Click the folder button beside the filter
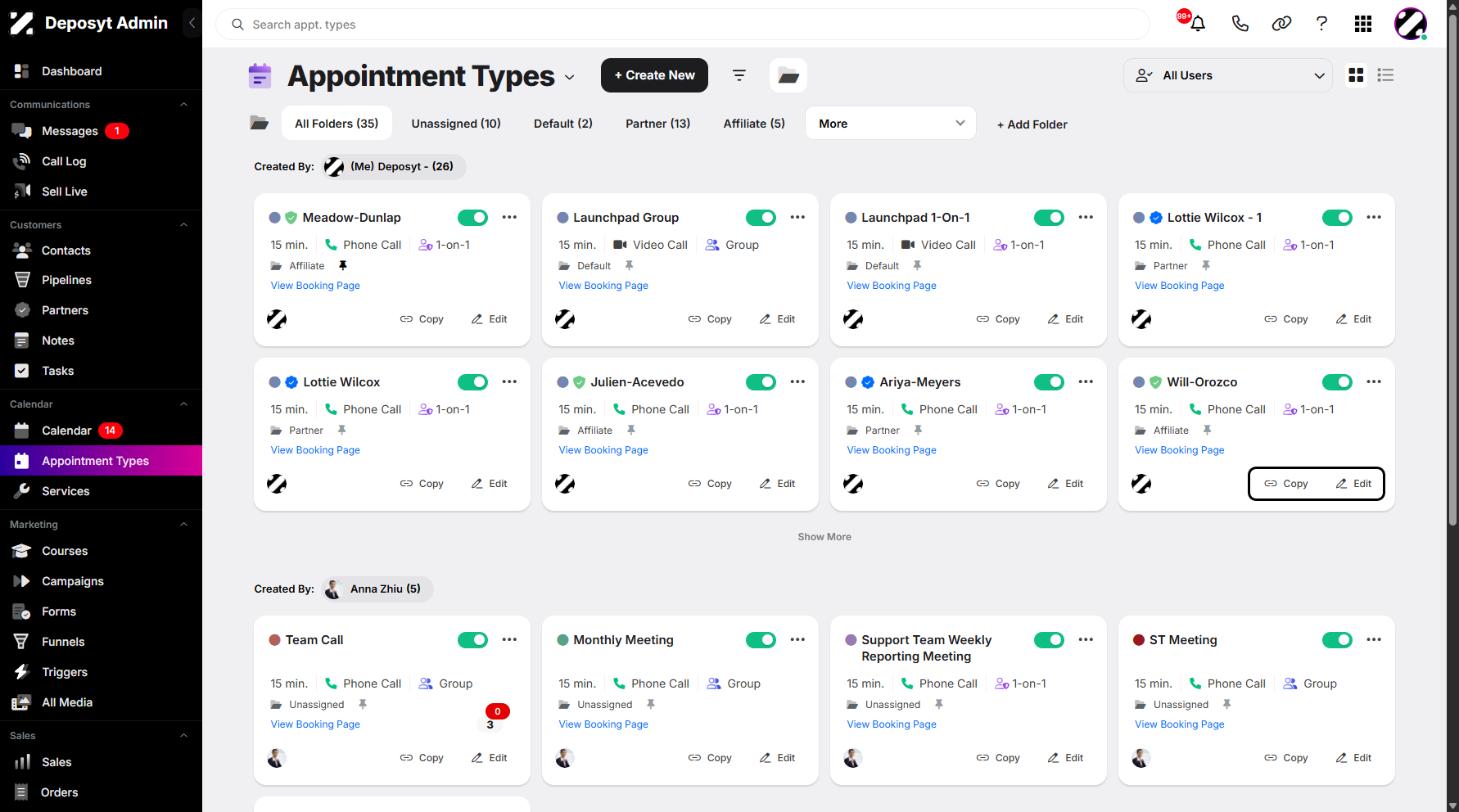1459x812 pixels. [x=788, y=75]
